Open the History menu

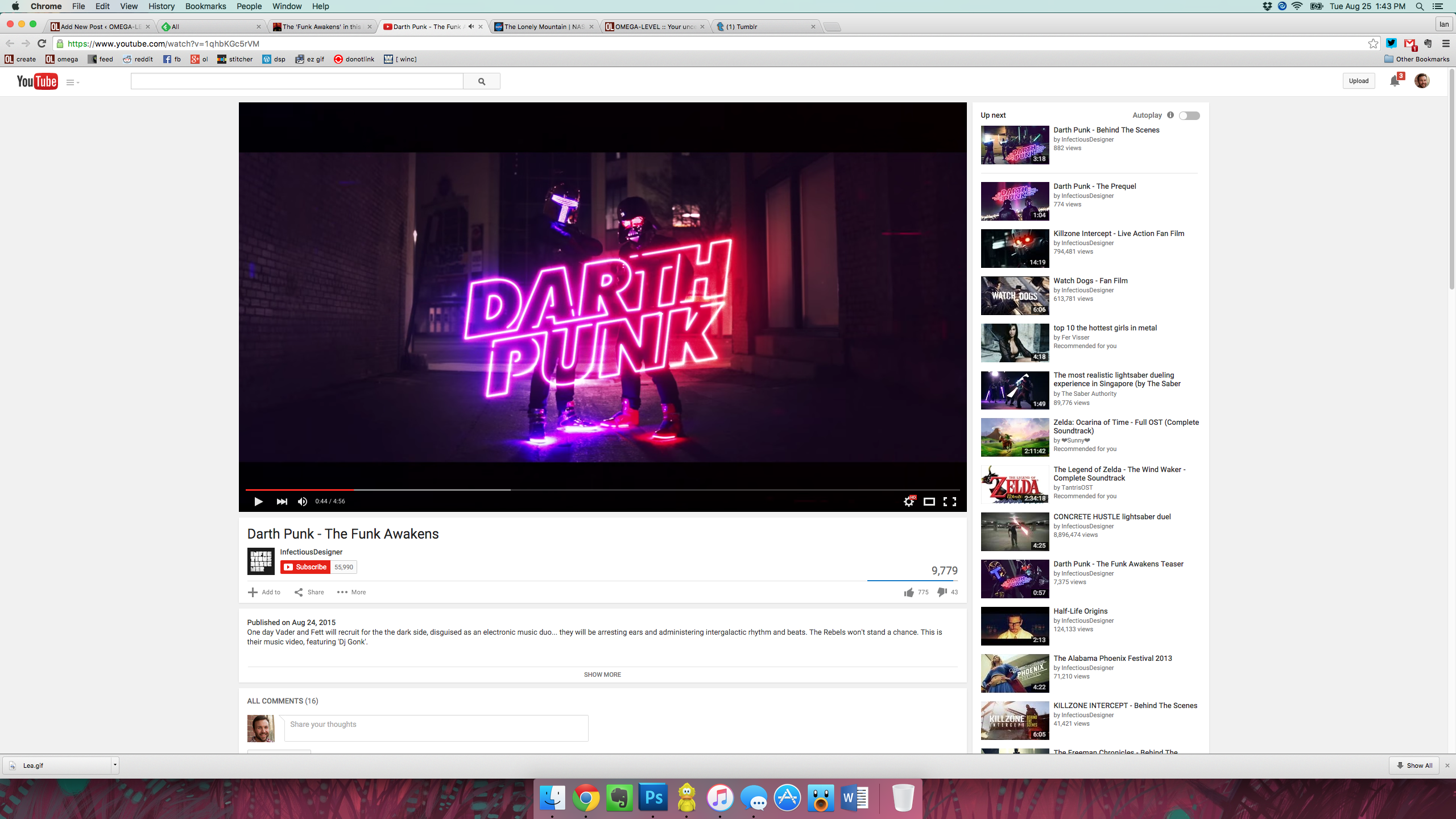(x=162, y=6)
